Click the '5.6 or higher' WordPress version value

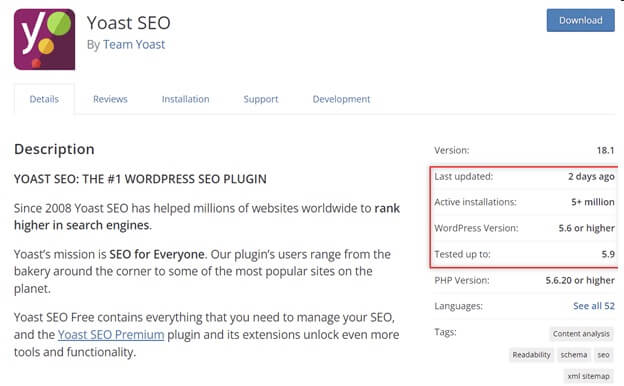[586, 228]
